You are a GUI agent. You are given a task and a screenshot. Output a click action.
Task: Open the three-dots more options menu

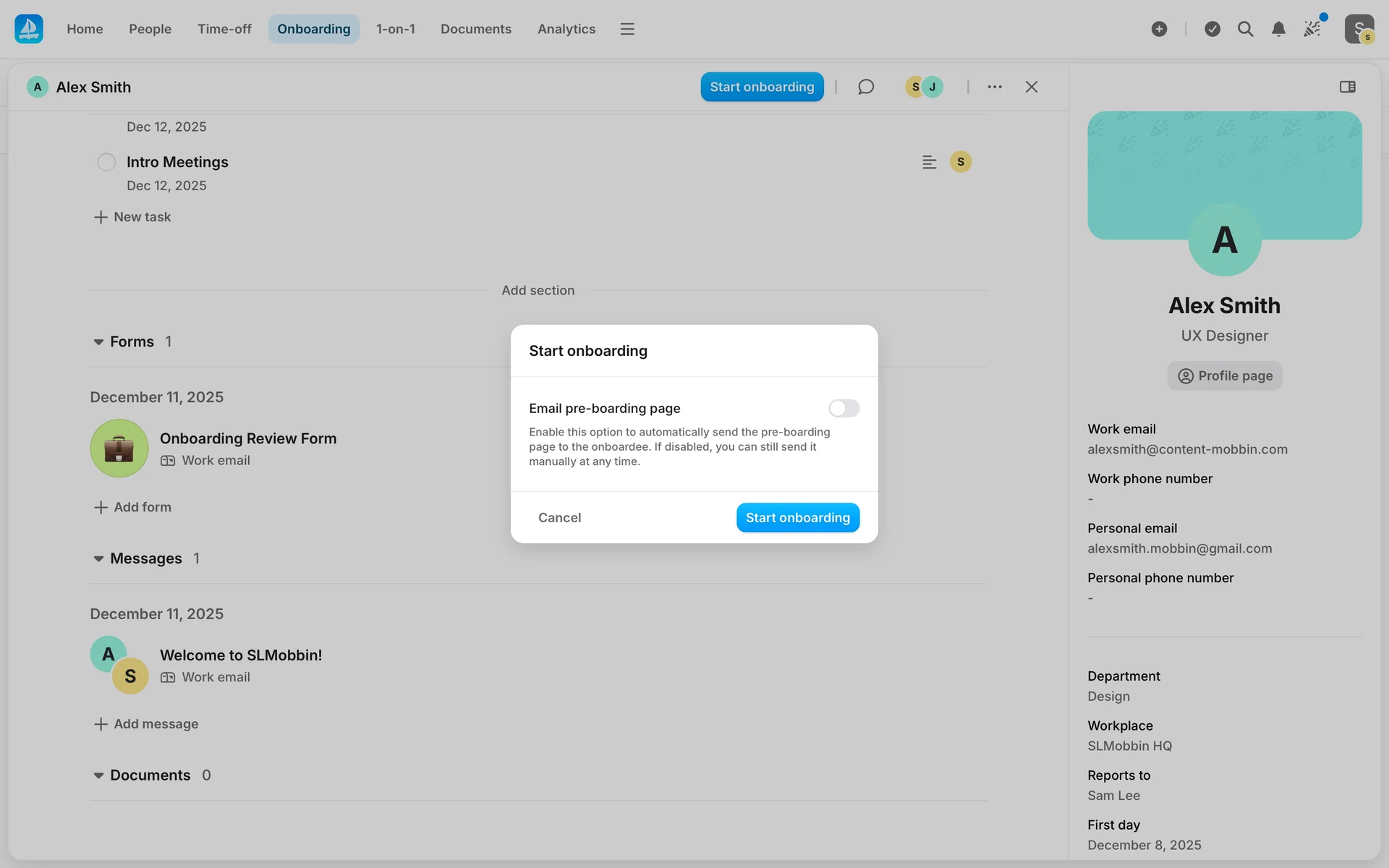point(995,87)
